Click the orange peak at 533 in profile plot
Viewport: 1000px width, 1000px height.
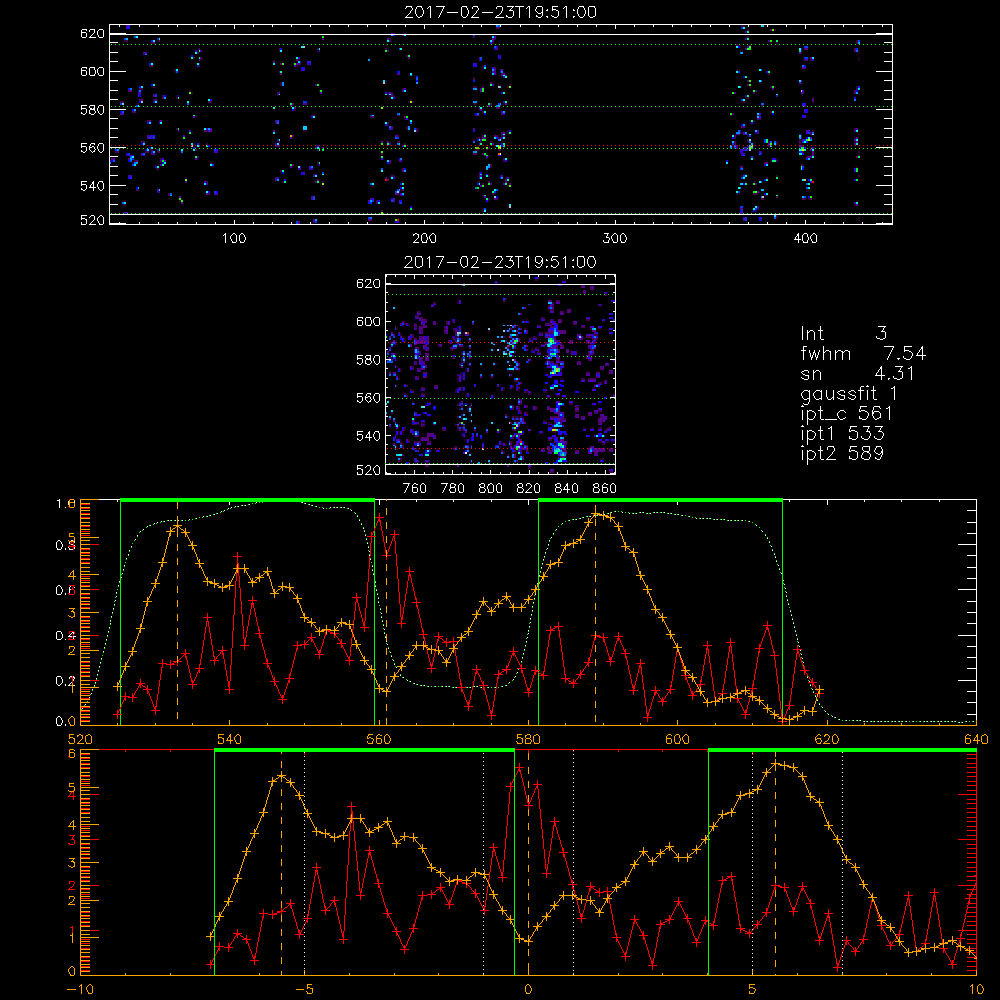click(178, 527)
